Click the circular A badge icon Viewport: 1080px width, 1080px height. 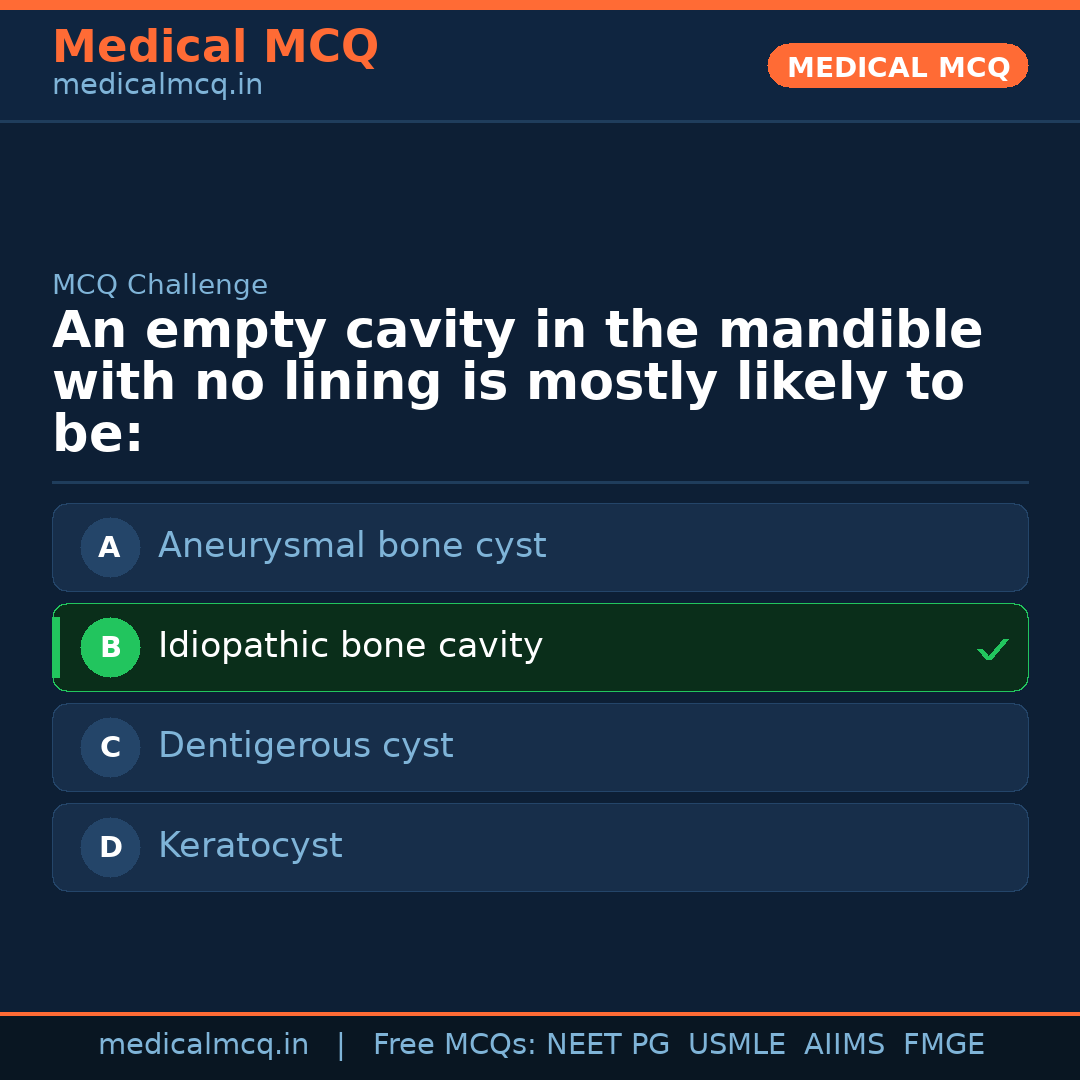click(x=110, y=547)
